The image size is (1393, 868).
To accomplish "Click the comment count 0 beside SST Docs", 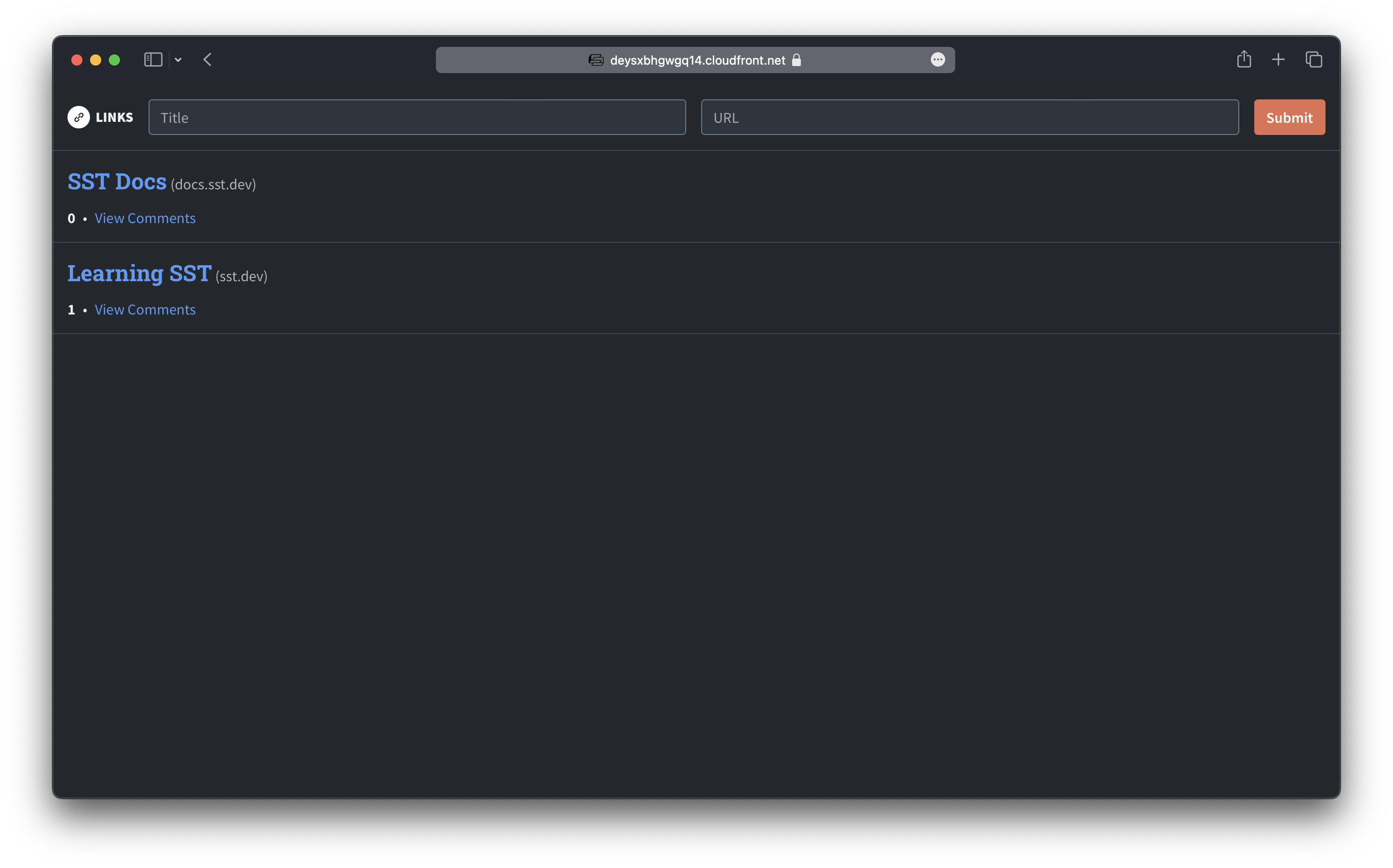I will pyautogui.click(x=71, y=217).
